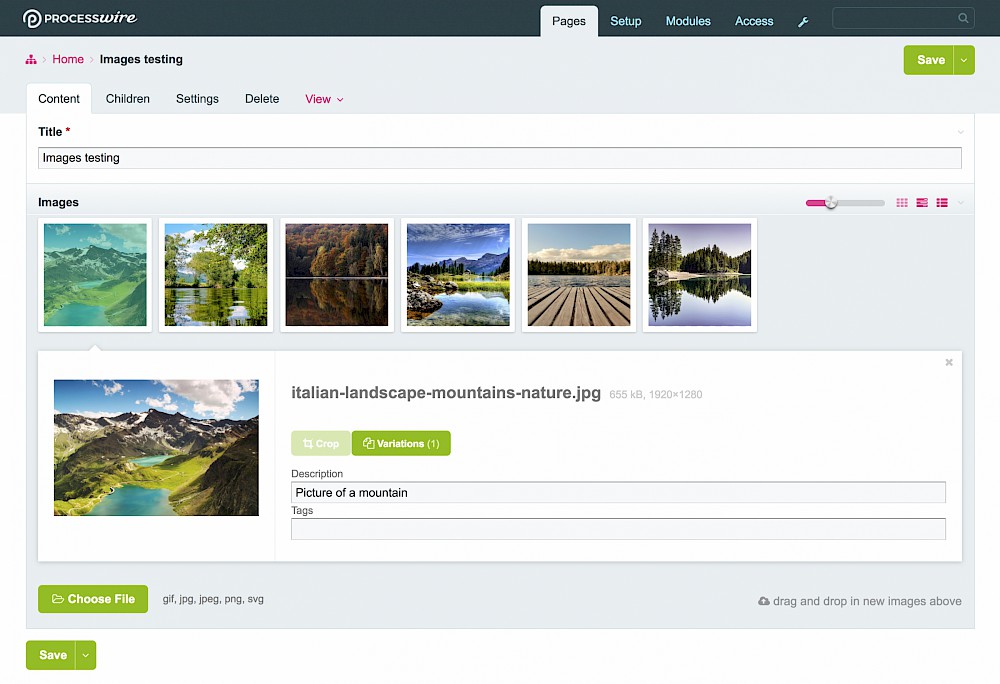Collapse the Images field header
The image size is (1000, 684).
(x=58, y=202)
